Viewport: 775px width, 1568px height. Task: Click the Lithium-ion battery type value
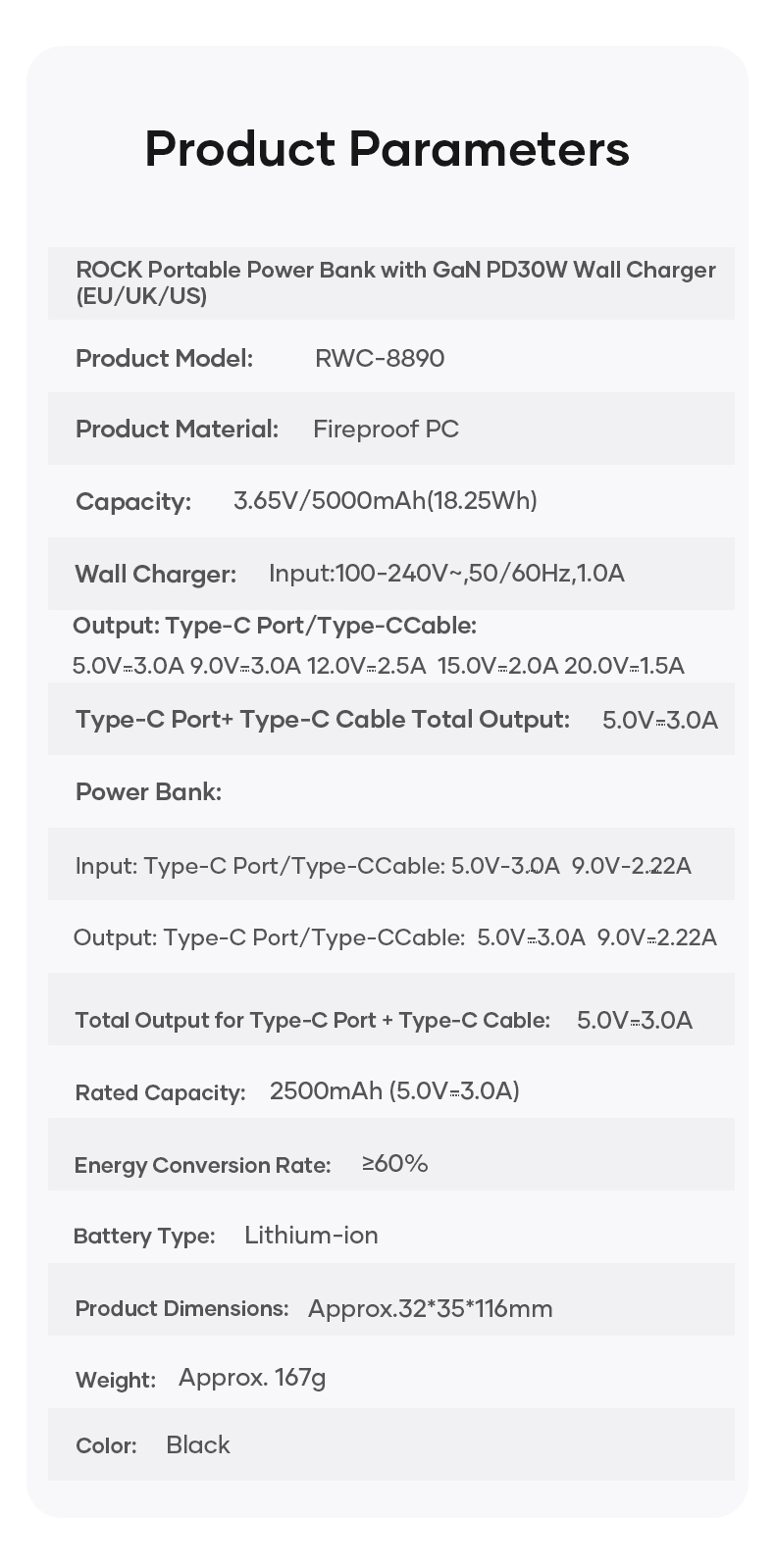click(x=311, y=1235)
